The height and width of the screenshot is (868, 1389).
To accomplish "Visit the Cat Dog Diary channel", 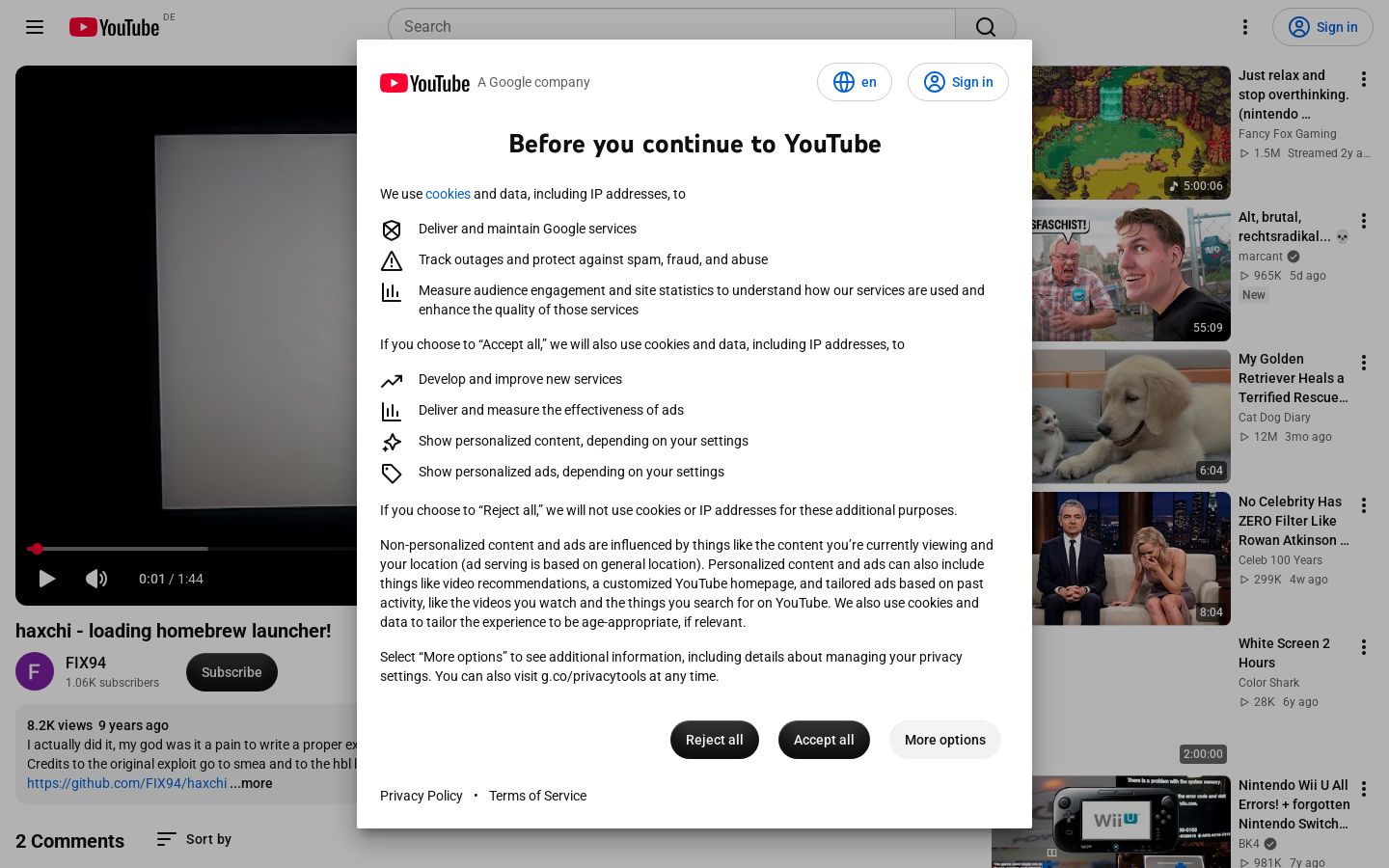I will (x=1274, y=418).
